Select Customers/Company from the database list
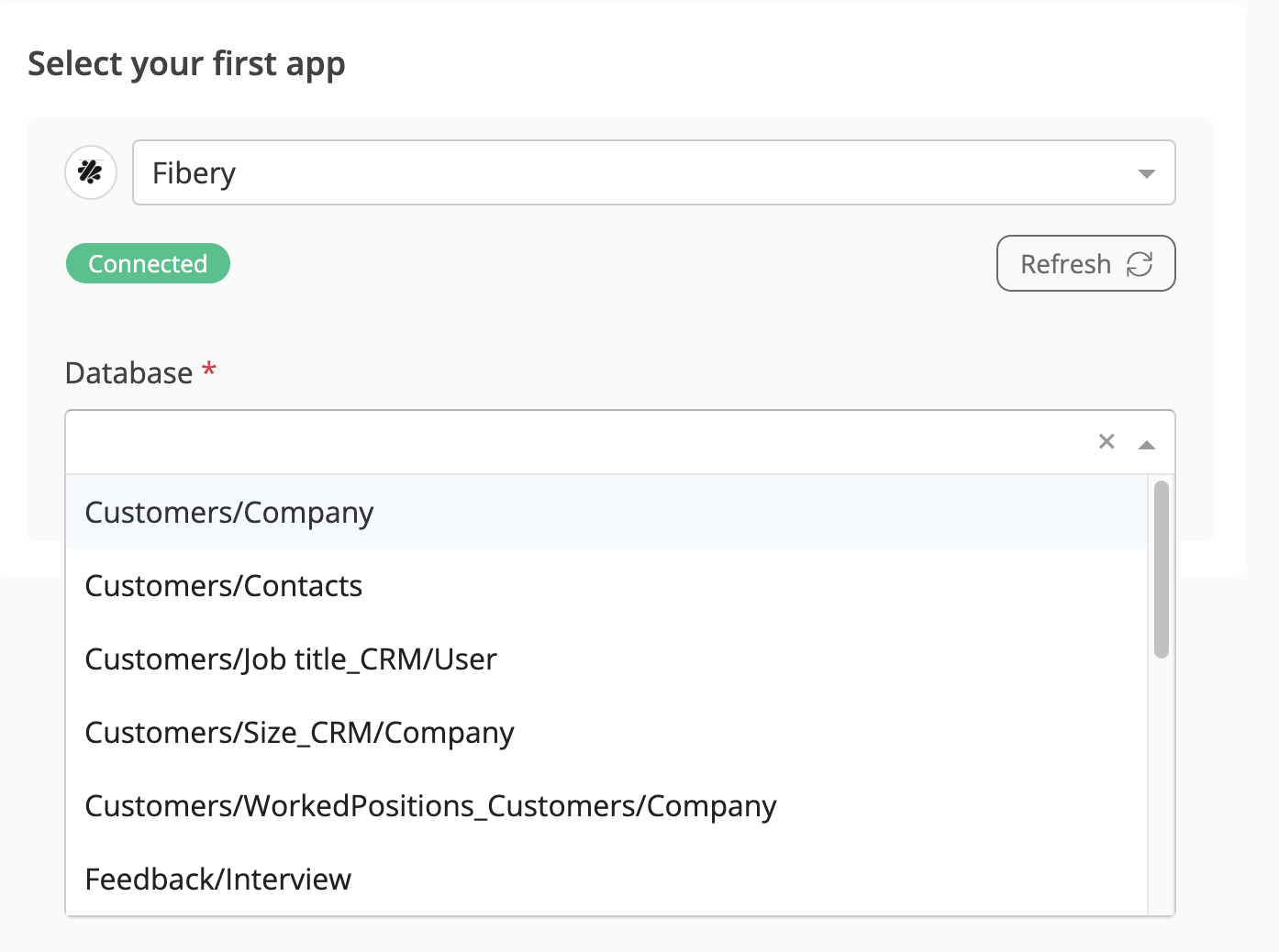The width and height of the screenshot is (1279, 952). click(606, 512)
